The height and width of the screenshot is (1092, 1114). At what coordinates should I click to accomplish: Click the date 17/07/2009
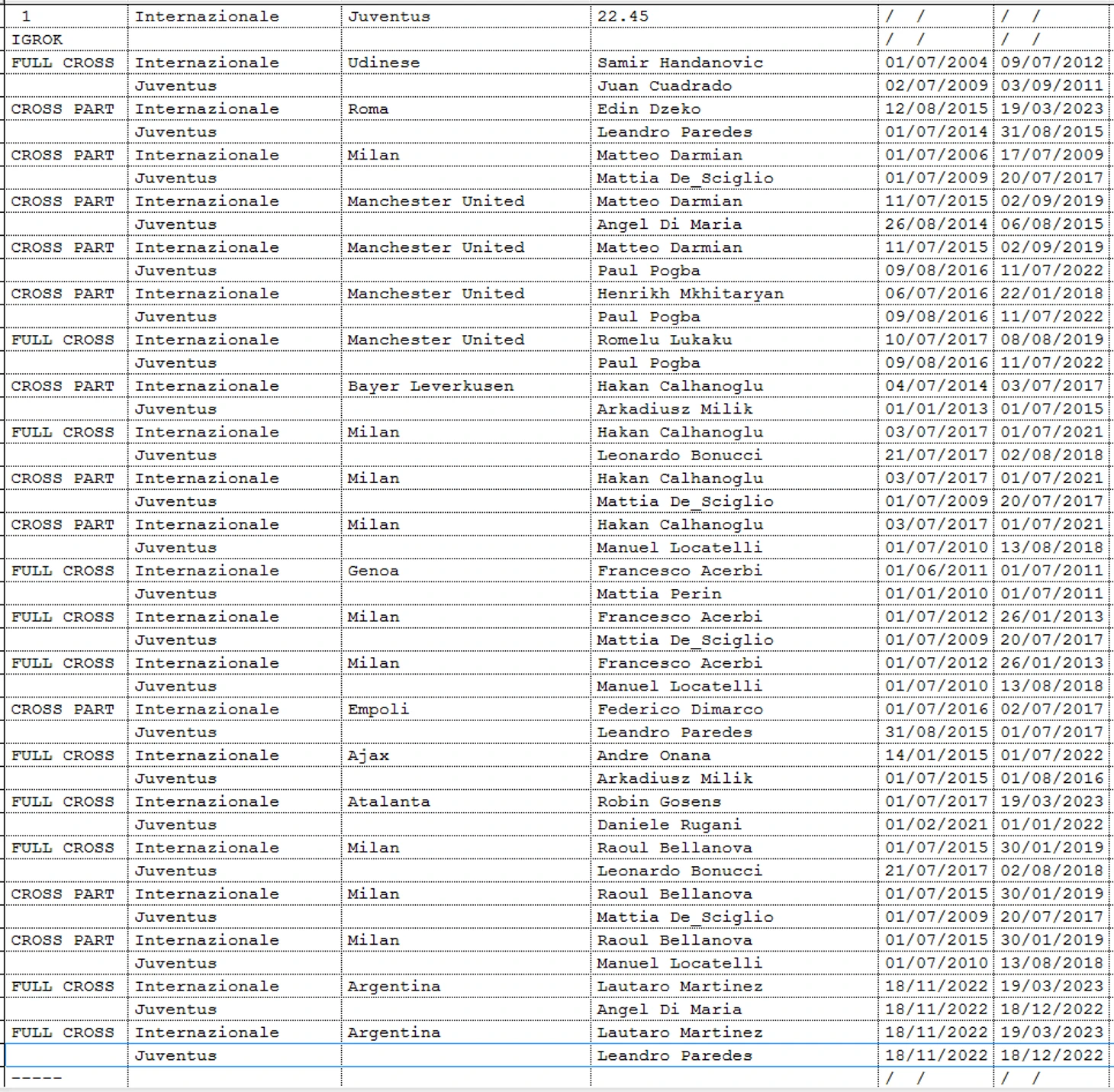[x=1052, y=155]
